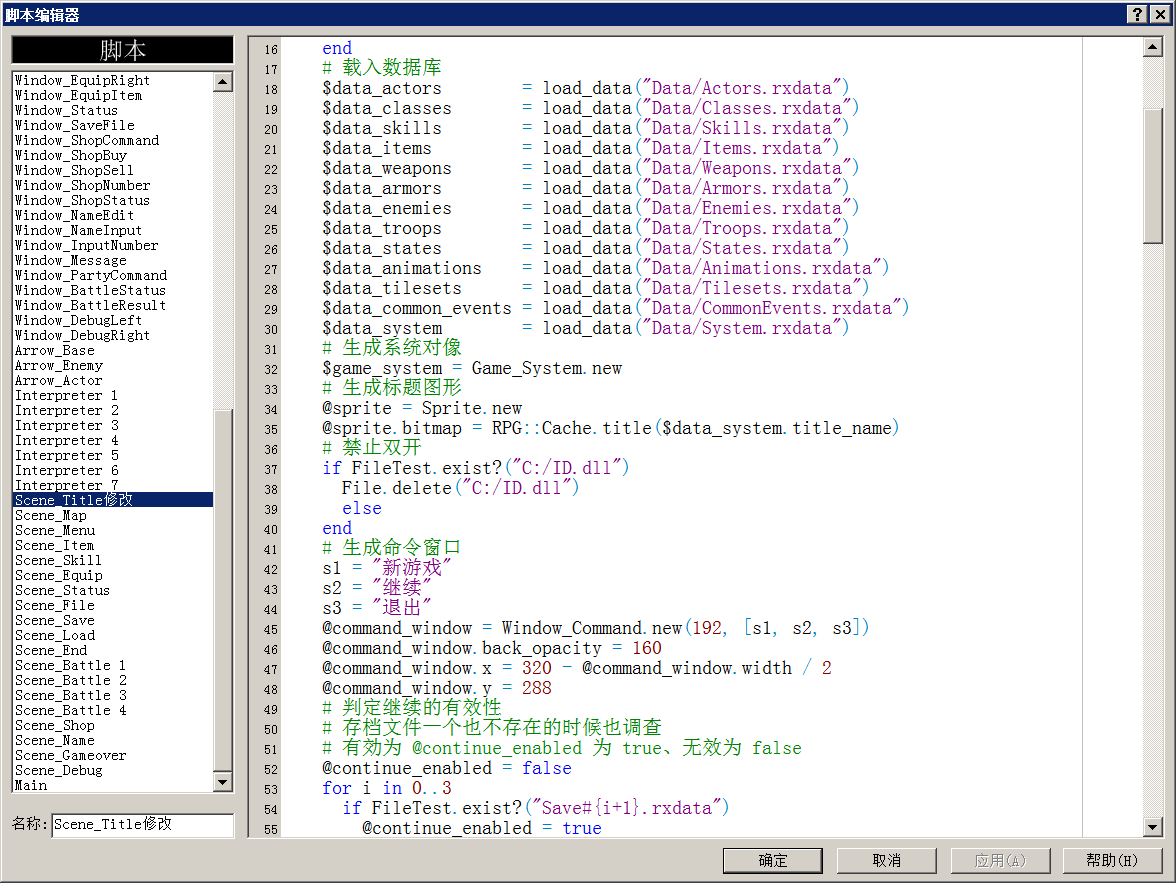Click the code editor scroll-up arrow
Viewport: 1176px width, 883px height.
1153,47
